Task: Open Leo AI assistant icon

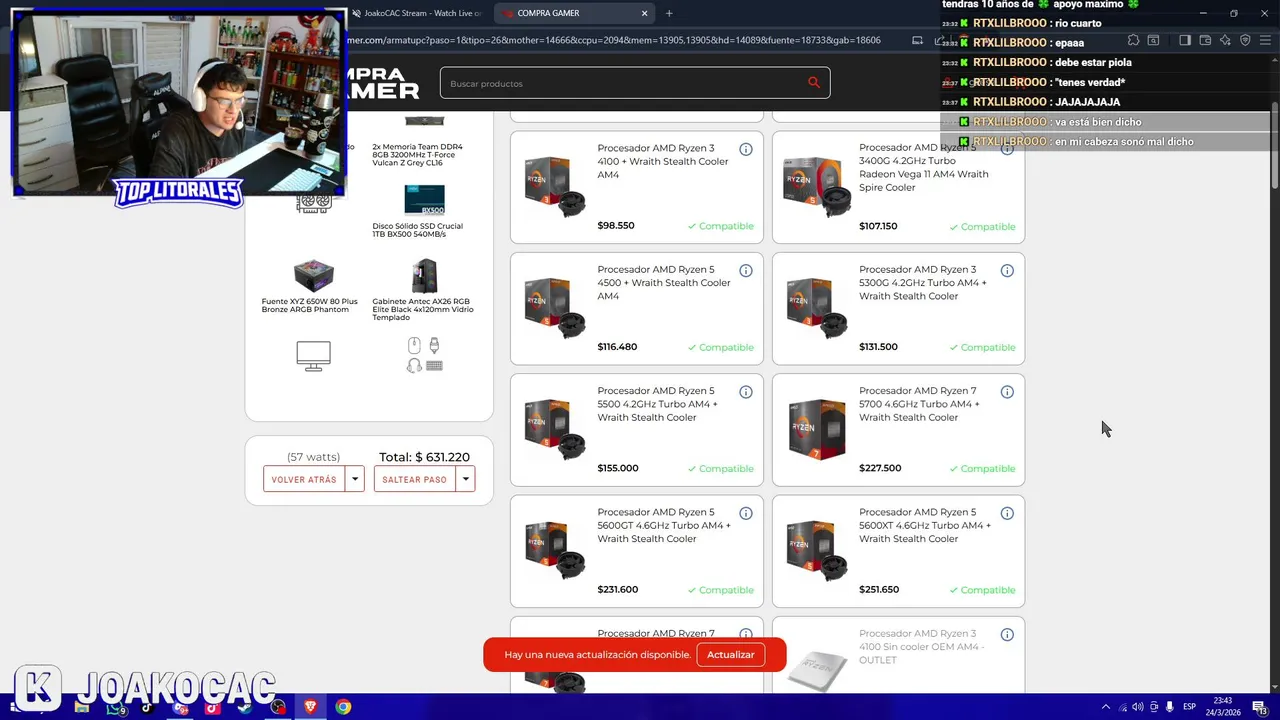Action: point(1225,40)
